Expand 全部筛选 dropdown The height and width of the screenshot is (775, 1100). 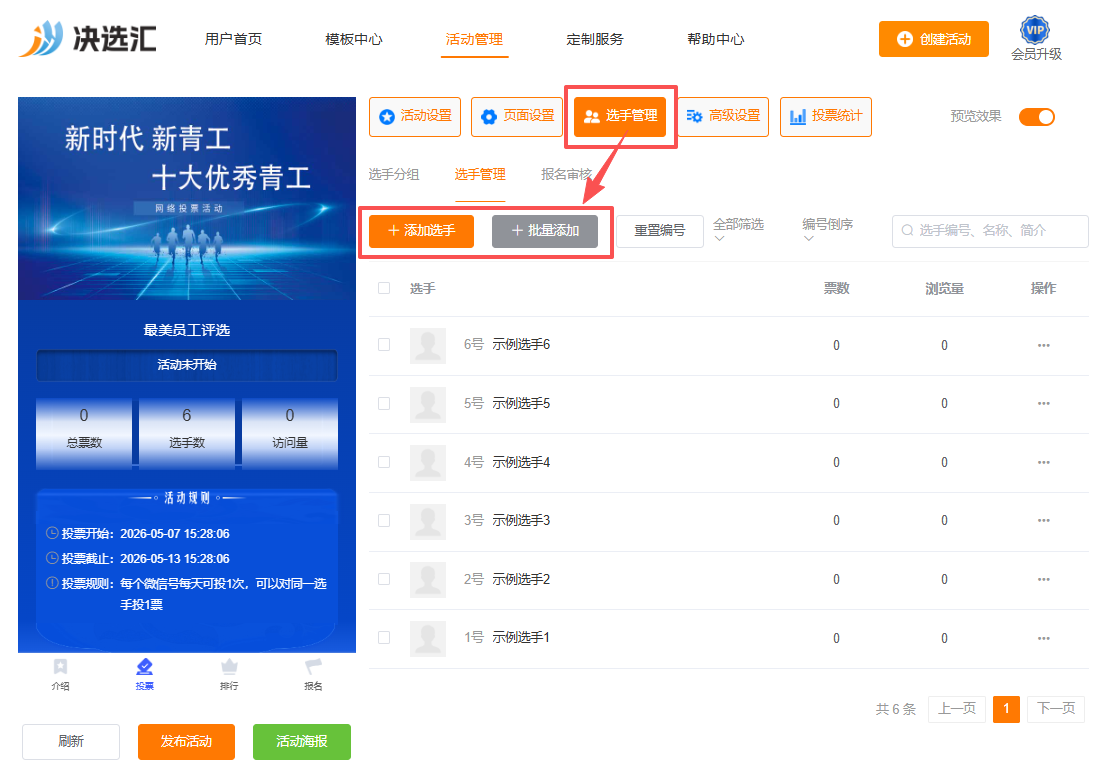pos(738,229)
